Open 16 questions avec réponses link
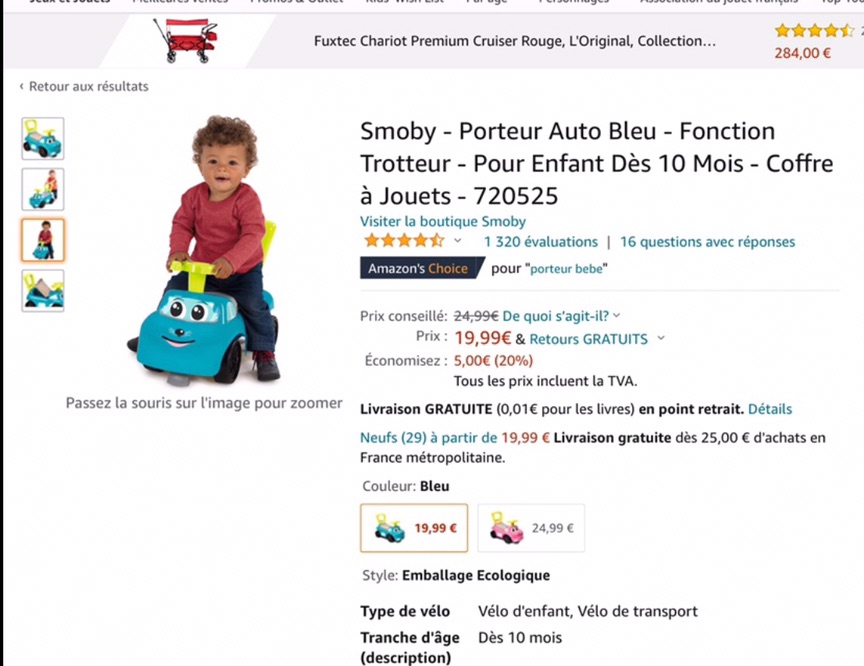 (x=708, y=242)
